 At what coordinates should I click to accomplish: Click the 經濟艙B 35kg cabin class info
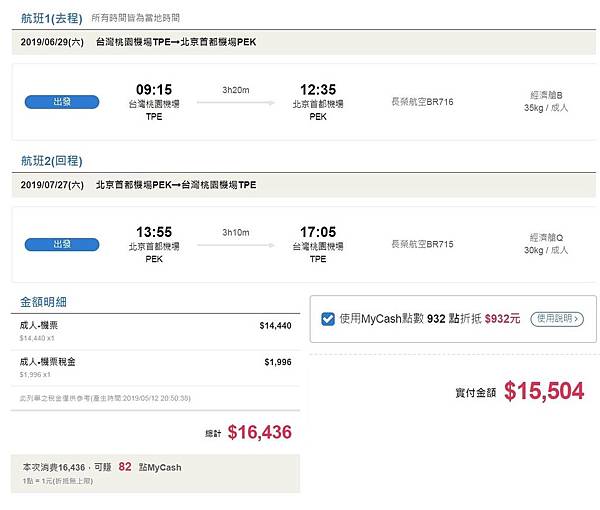pyautogui.click(x=549, y=101)
